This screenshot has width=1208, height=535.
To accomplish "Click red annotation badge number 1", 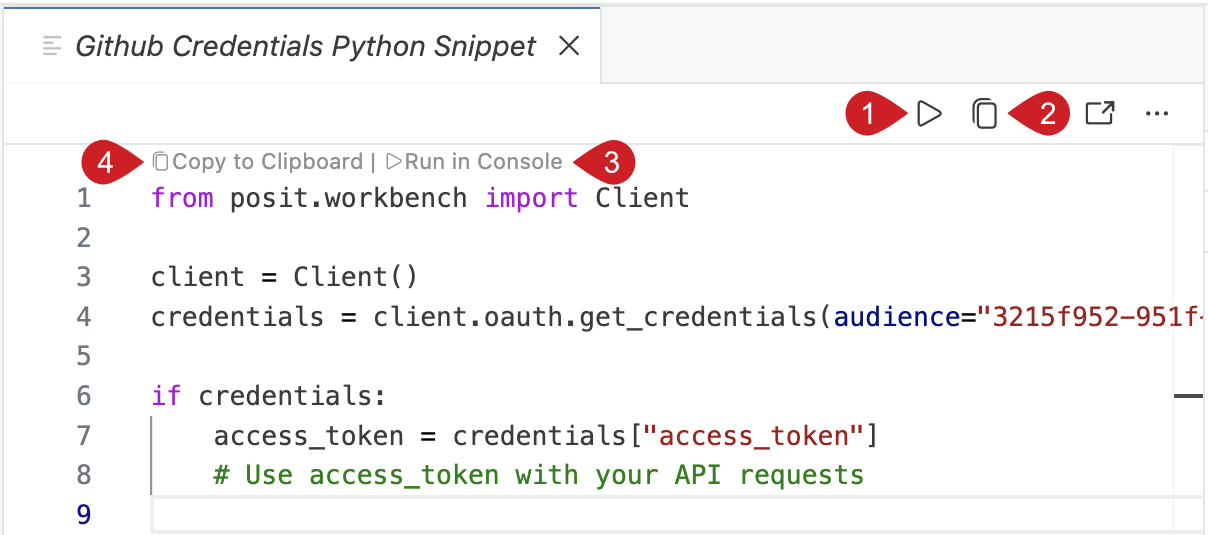I will click(870, 114).
